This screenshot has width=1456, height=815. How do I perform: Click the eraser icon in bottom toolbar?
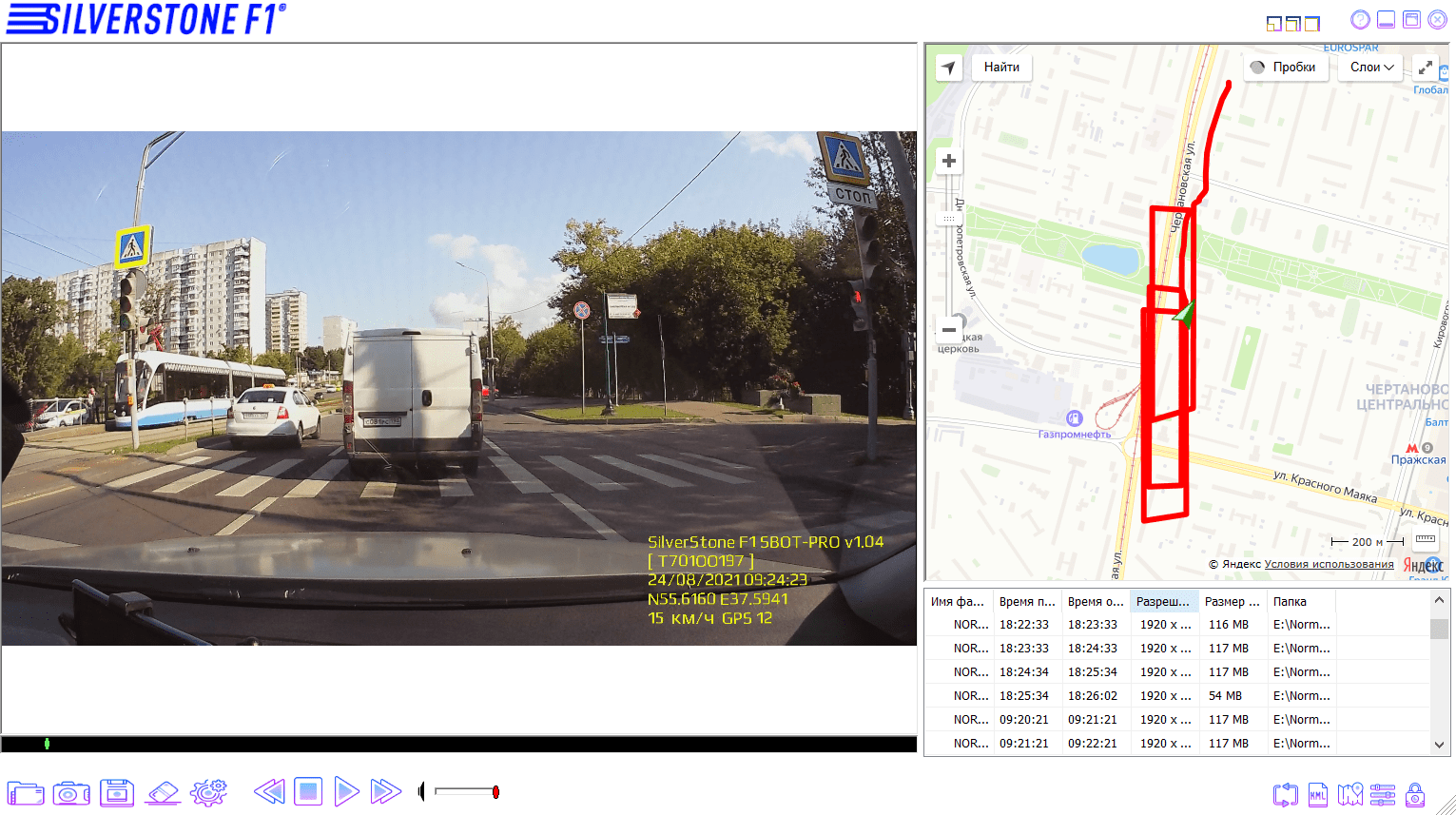(x=163, y=792)
